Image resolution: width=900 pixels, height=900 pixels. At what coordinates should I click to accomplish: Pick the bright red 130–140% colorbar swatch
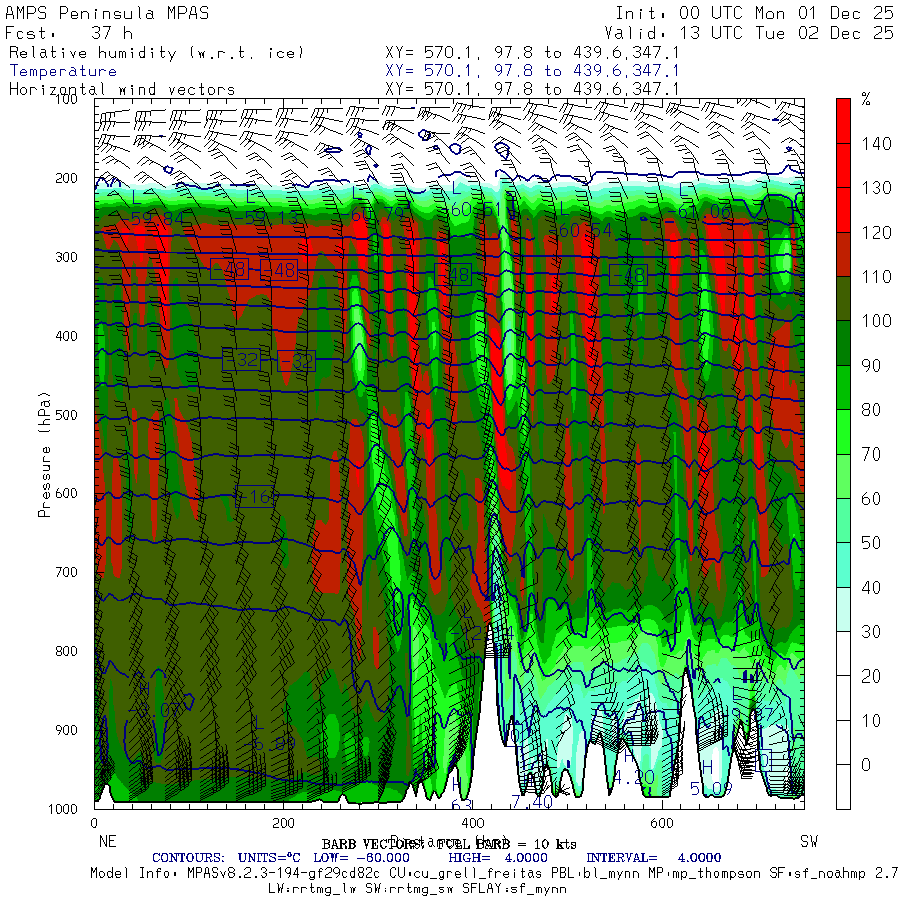pos(843,165)
